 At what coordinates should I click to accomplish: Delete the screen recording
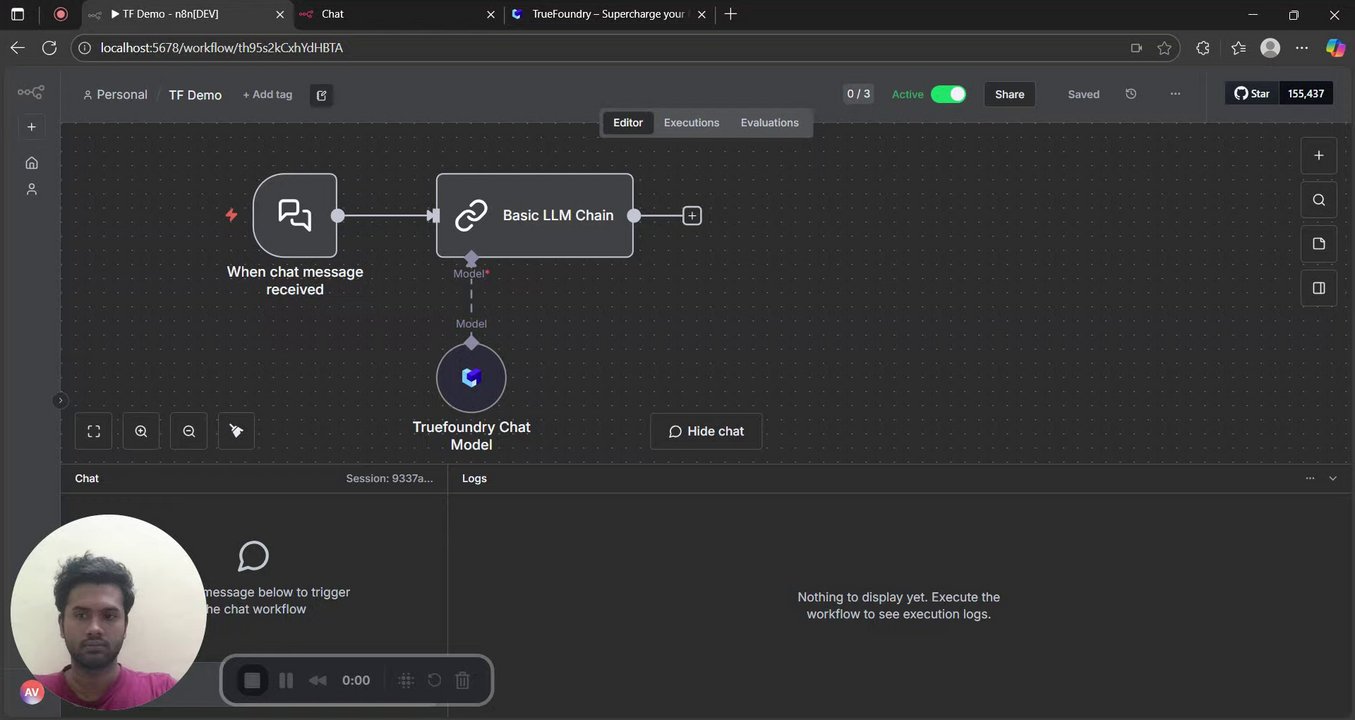pos(462,680)
